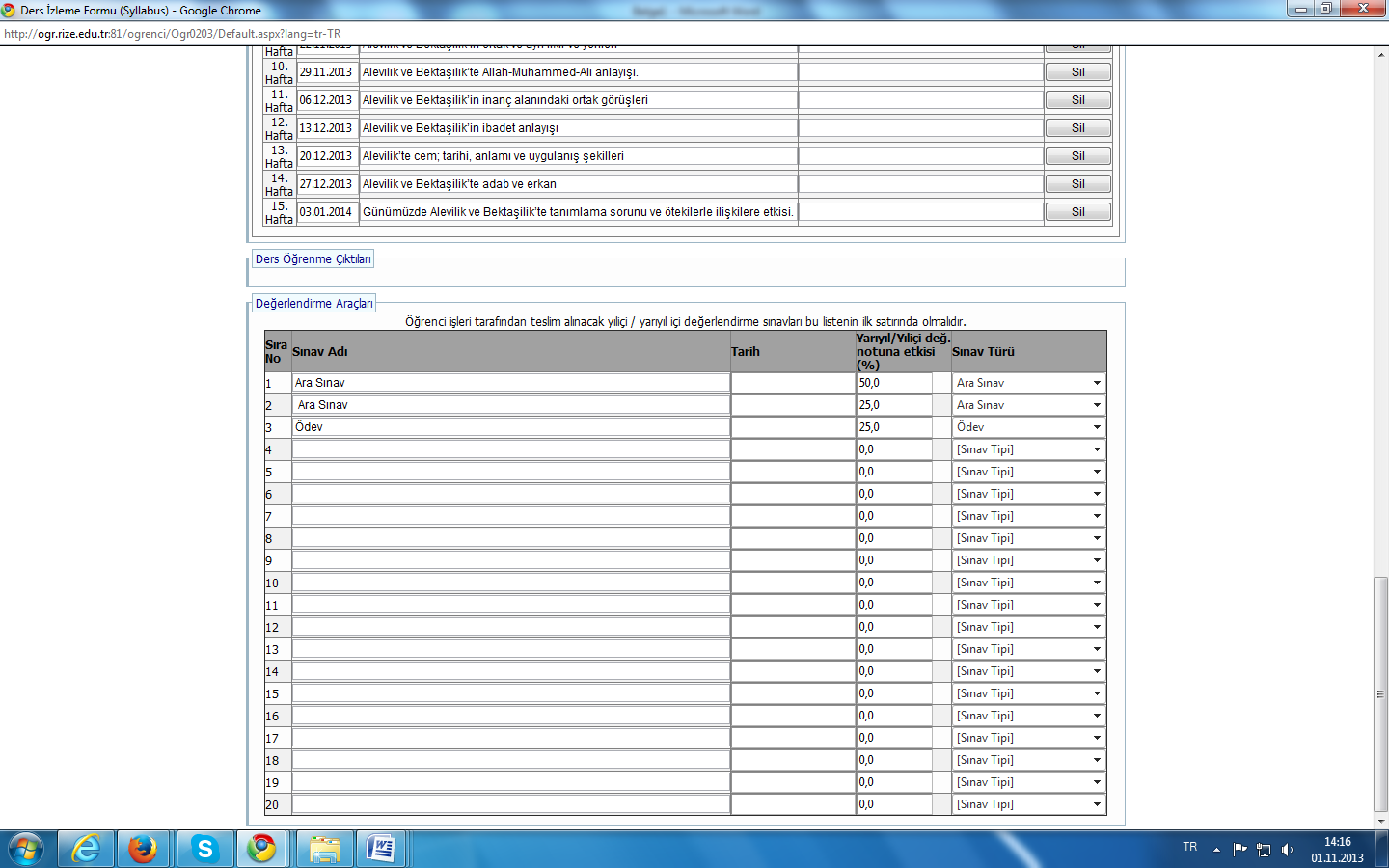This screenshot has height=868, width=1389.
Task: Open Sınav Tipi dropdown in row 4
Action: 1028,449
